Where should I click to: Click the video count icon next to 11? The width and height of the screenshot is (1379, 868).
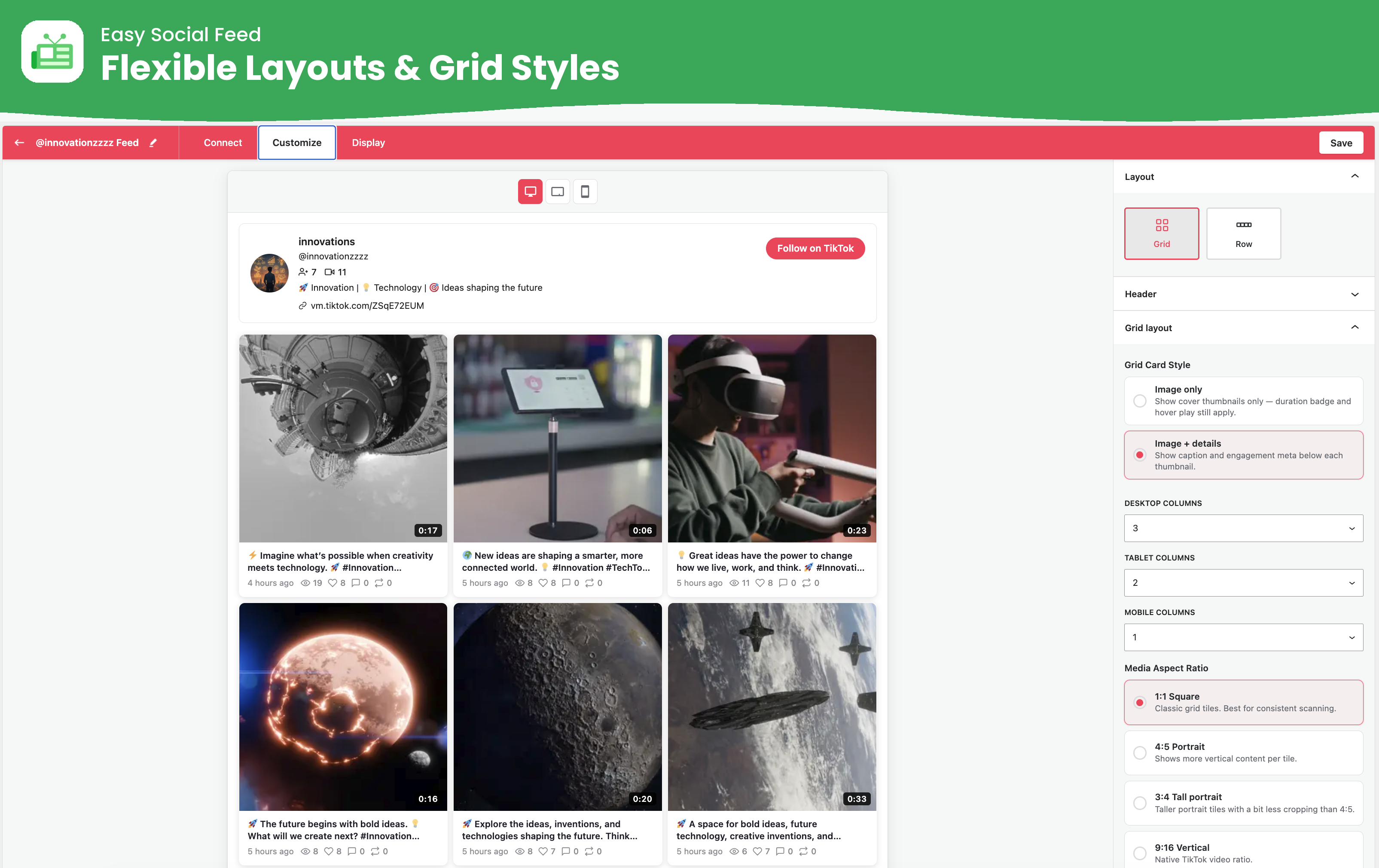click(x=329, y=272)
